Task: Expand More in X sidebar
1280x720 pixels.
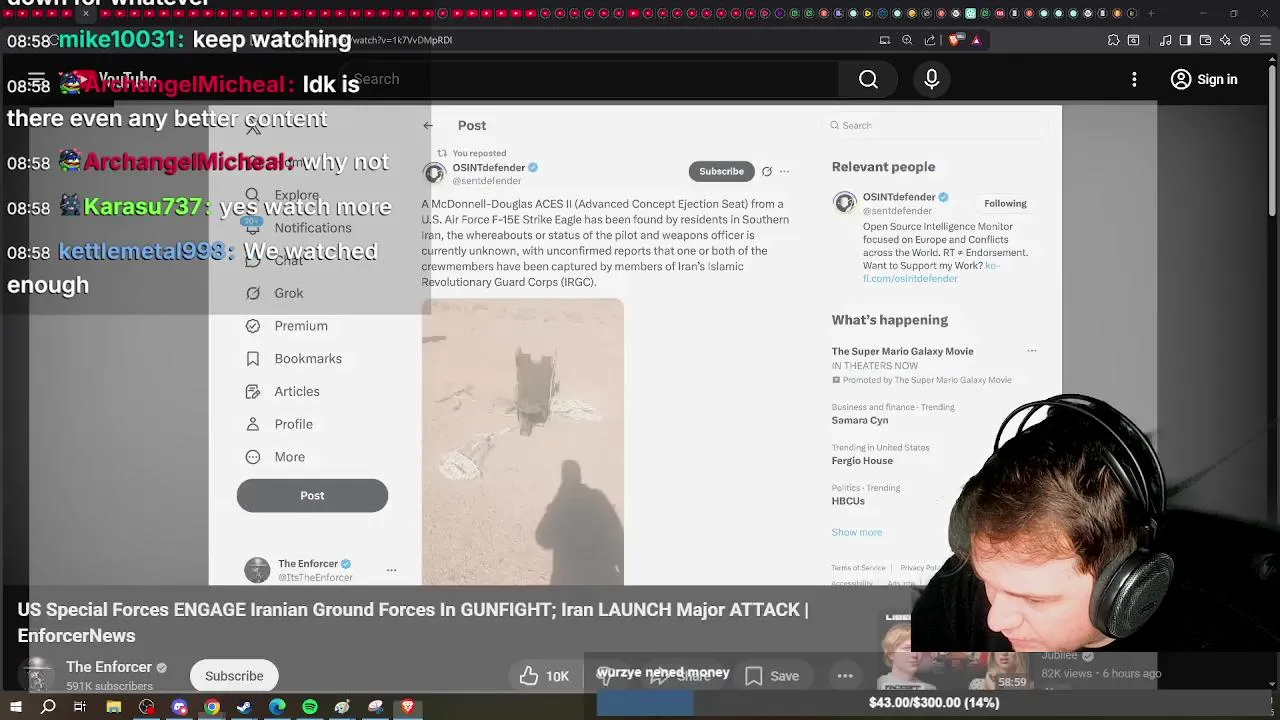Action: (275, 457)
